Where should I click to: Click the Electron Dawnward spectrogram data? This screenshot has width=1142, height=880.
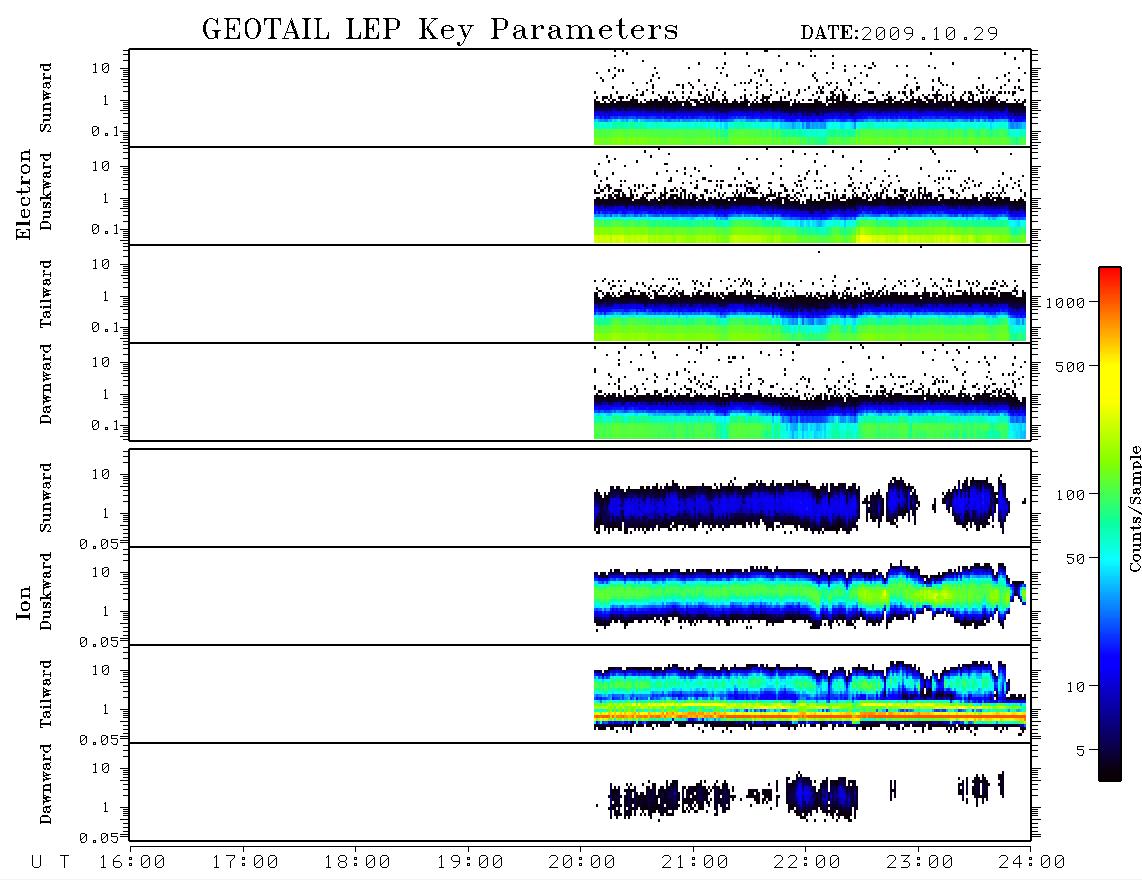coord(810,416)
